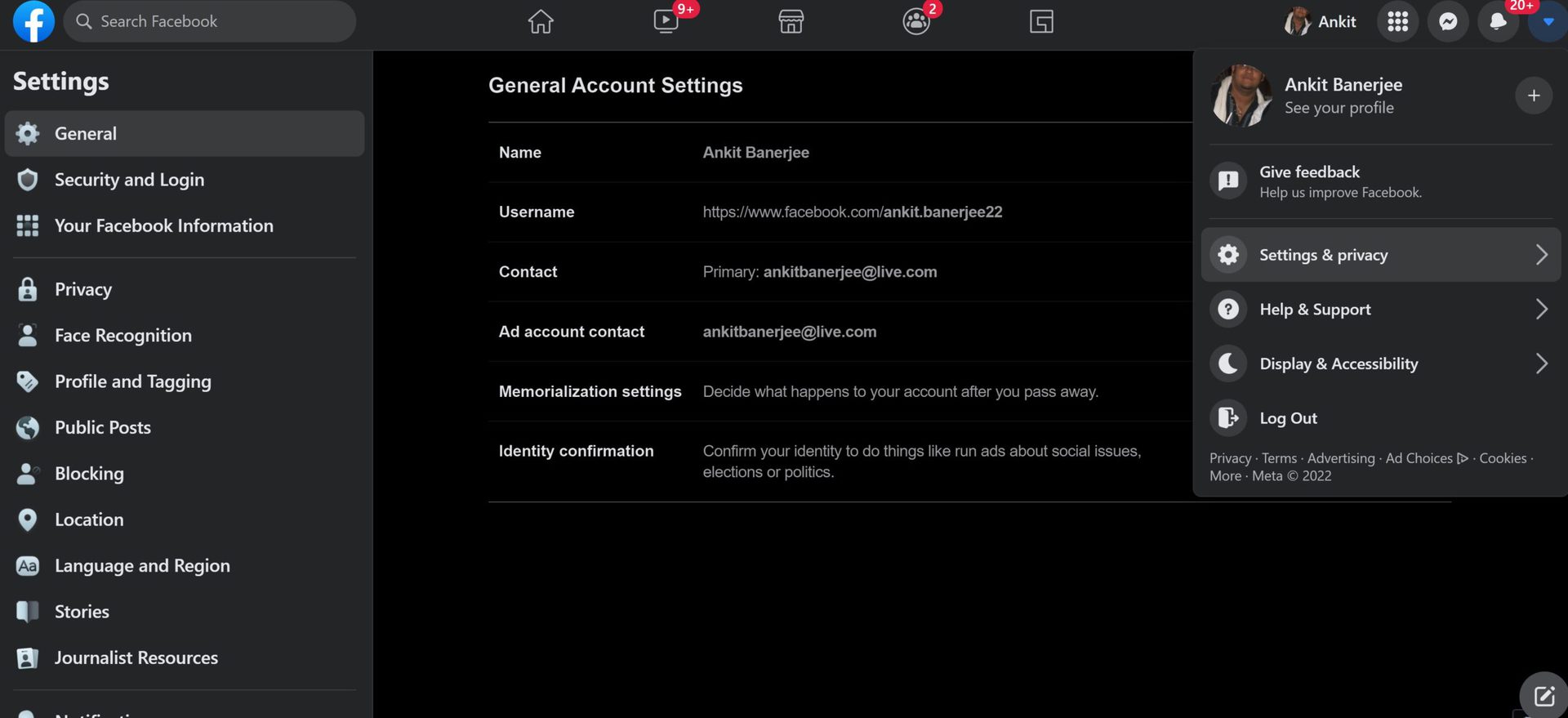Click the Give feedback exclamation icon
Screen dimensions: 1568x718
[1228, 181]
